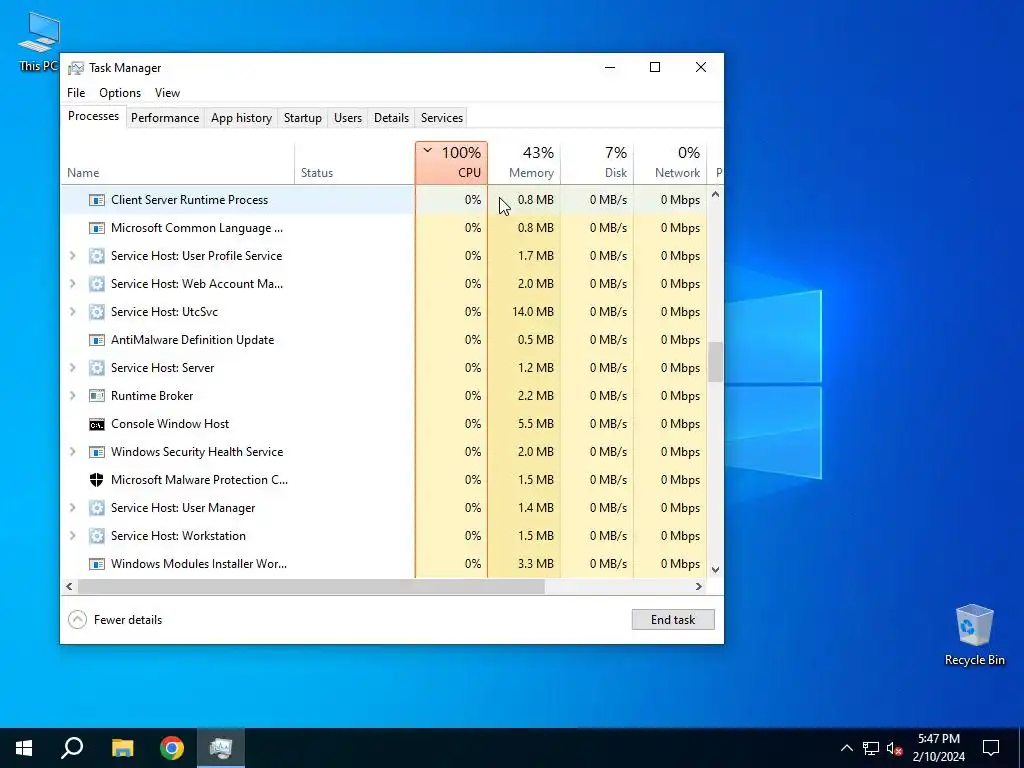Sort by the Memory column header
The width and height of the screenshot is (1024, 768).
coord(524,163)
